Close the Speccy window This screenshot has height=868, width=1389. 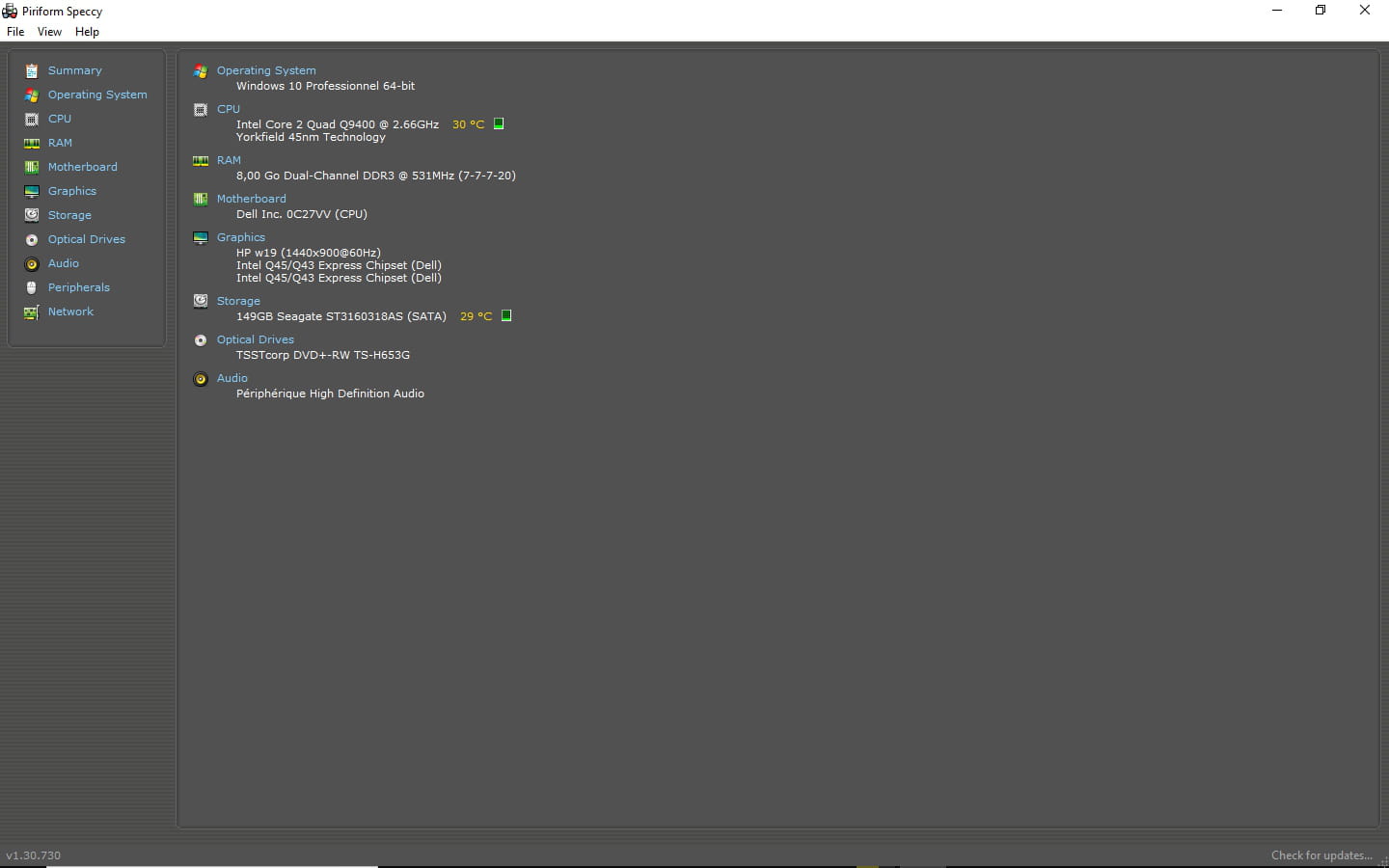[x=1365, y=11]
